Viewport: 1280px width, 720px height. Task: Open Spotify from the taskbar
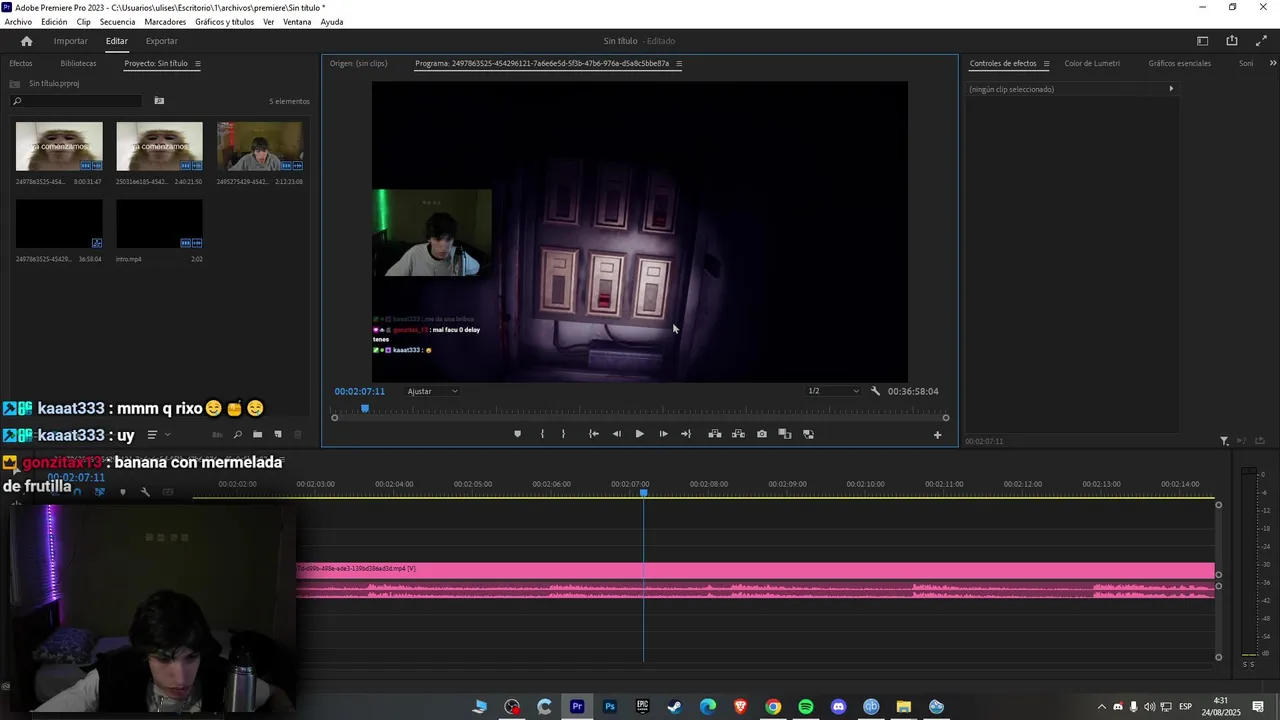[806, 707]
